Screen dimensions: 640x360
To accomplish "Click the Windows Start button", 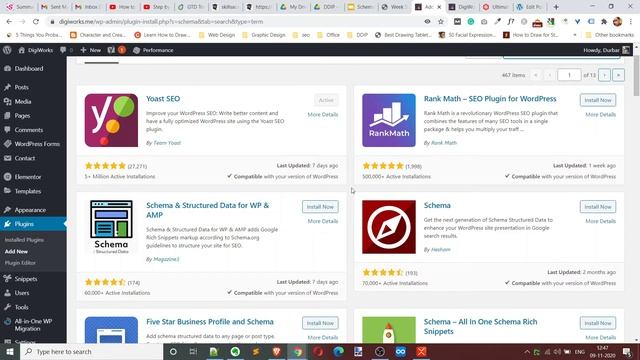I will (x=10, y=351).
